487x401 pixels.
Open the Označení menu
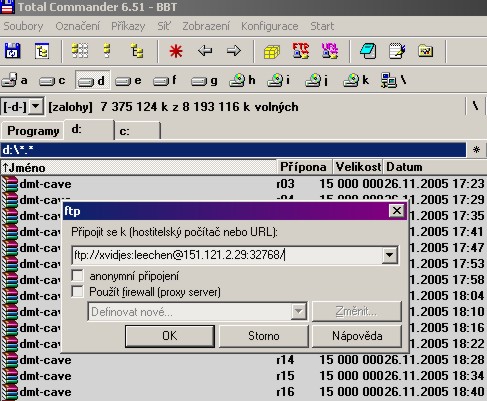coord(77,26)
